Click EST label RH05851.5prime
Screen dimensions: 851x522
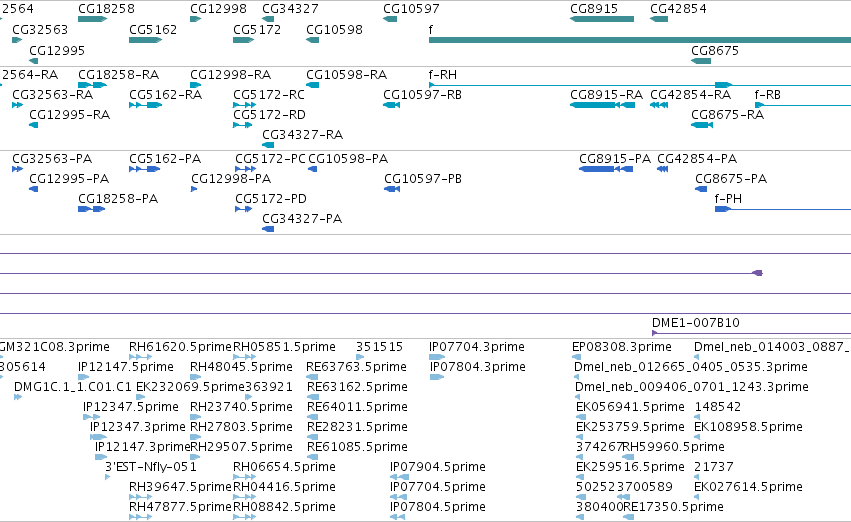pyautogui.click(x=284, y=347)
